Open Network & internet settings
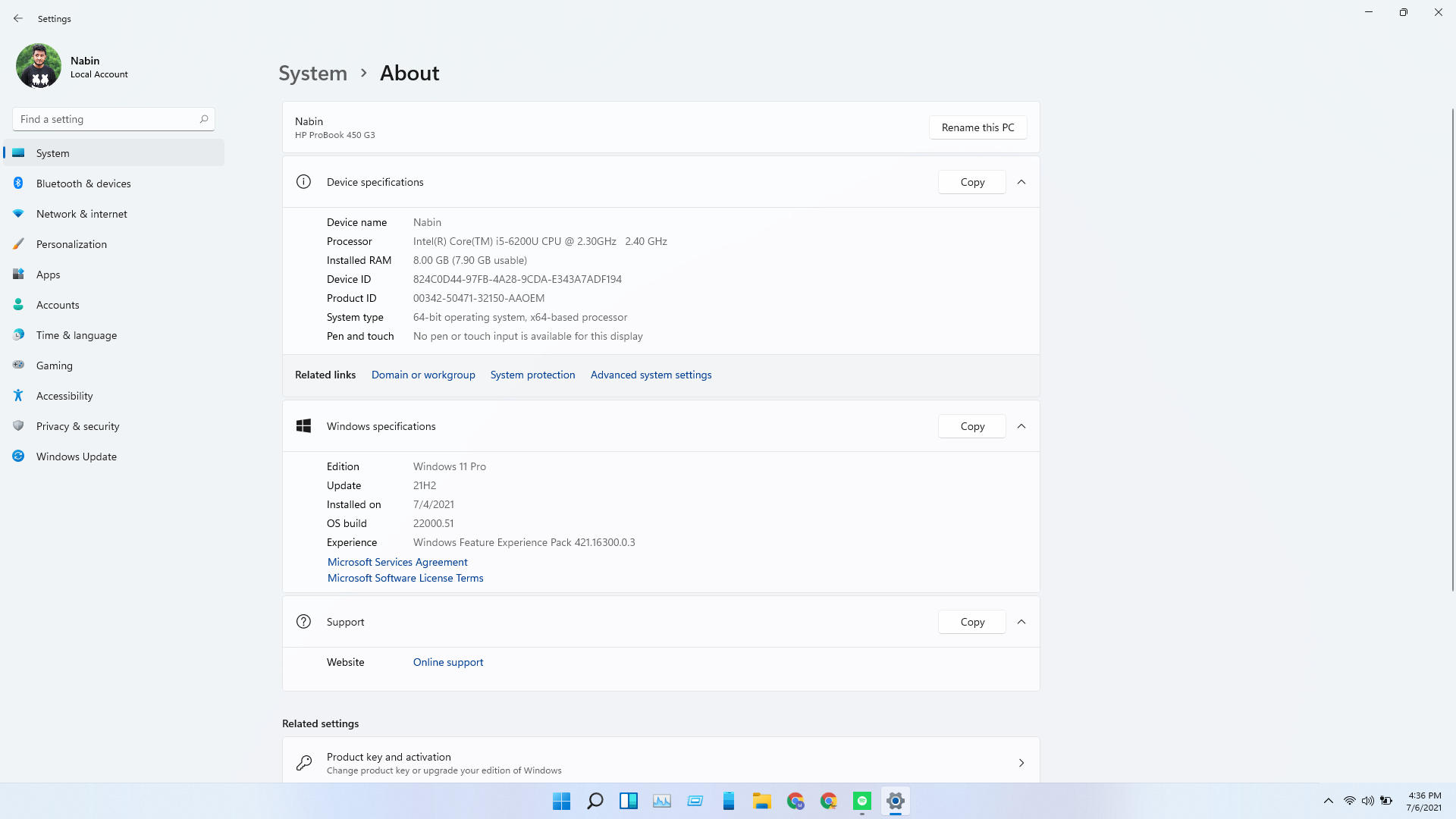 pos(114,214)
